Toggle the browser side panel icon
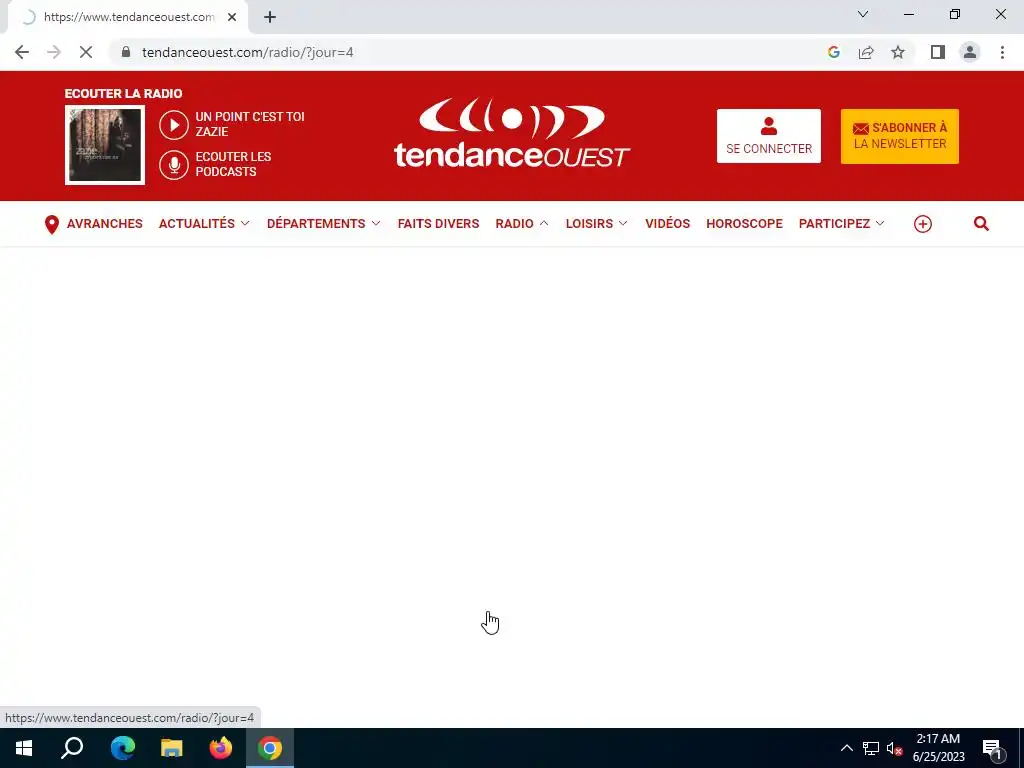1024x768 pixels. 938,52
